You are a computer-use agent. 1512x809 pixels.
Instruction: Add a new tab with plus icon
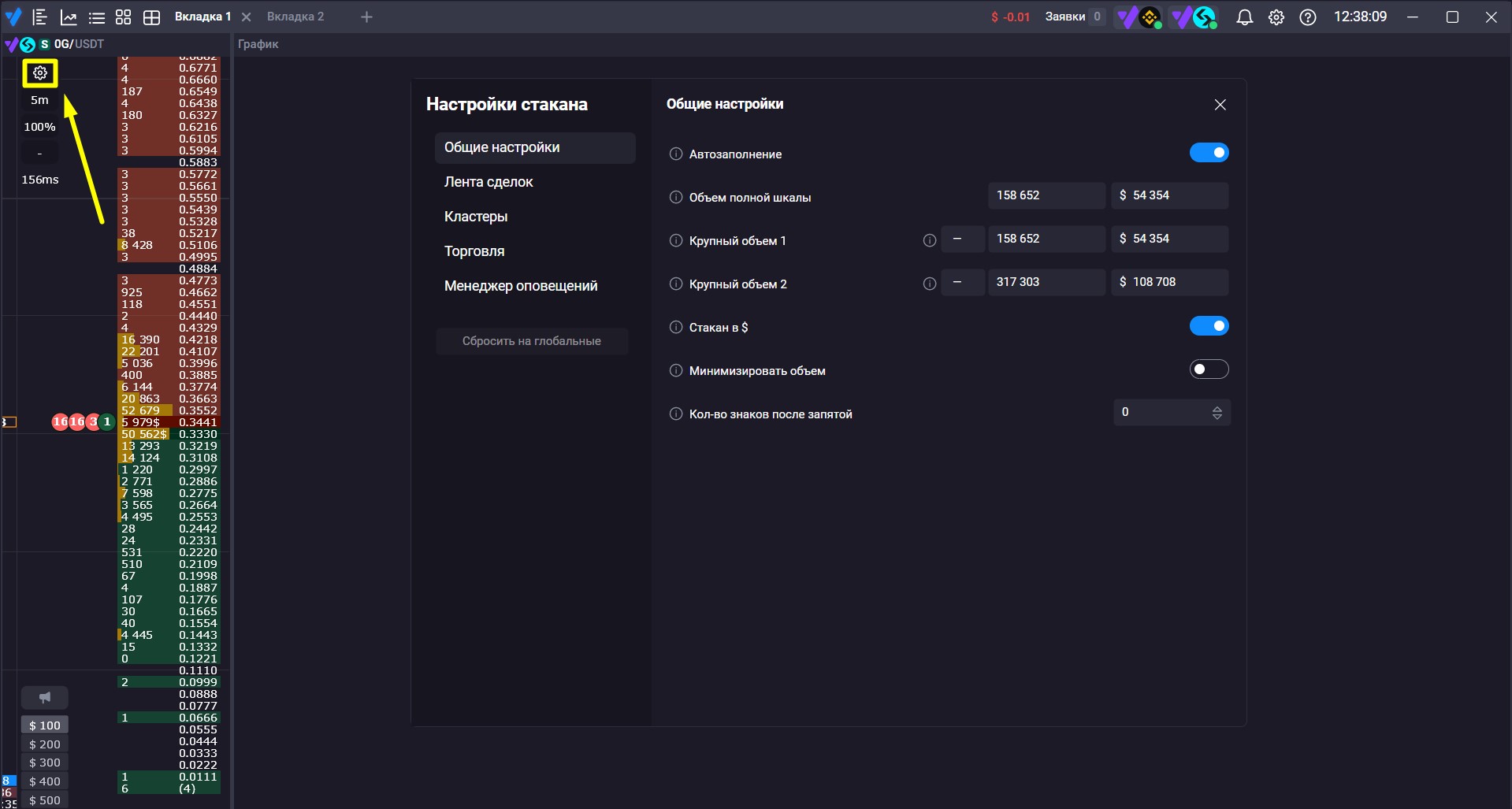click(366, 17)
